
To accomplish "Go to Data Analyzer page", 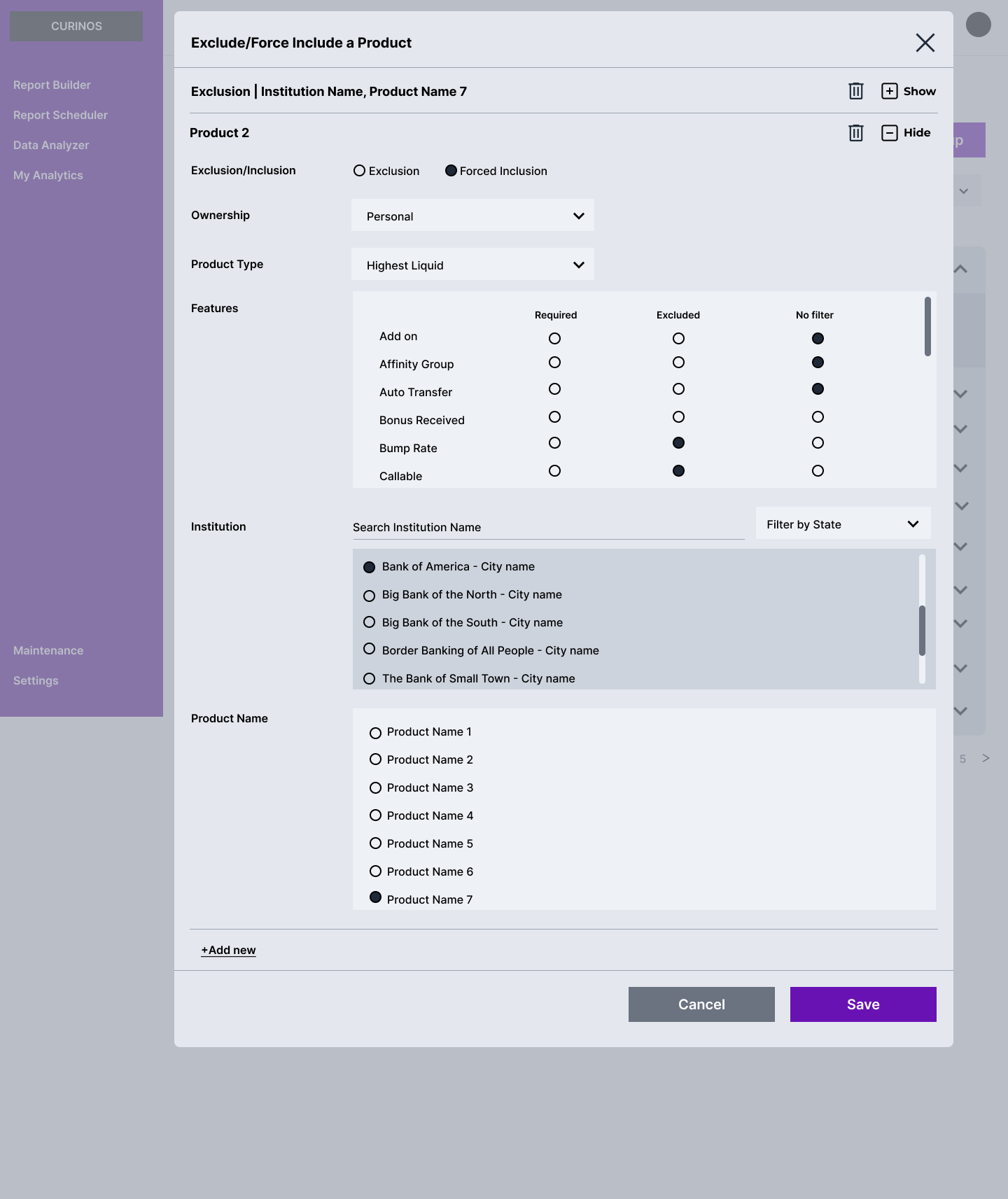I will [x=51, y=145].
